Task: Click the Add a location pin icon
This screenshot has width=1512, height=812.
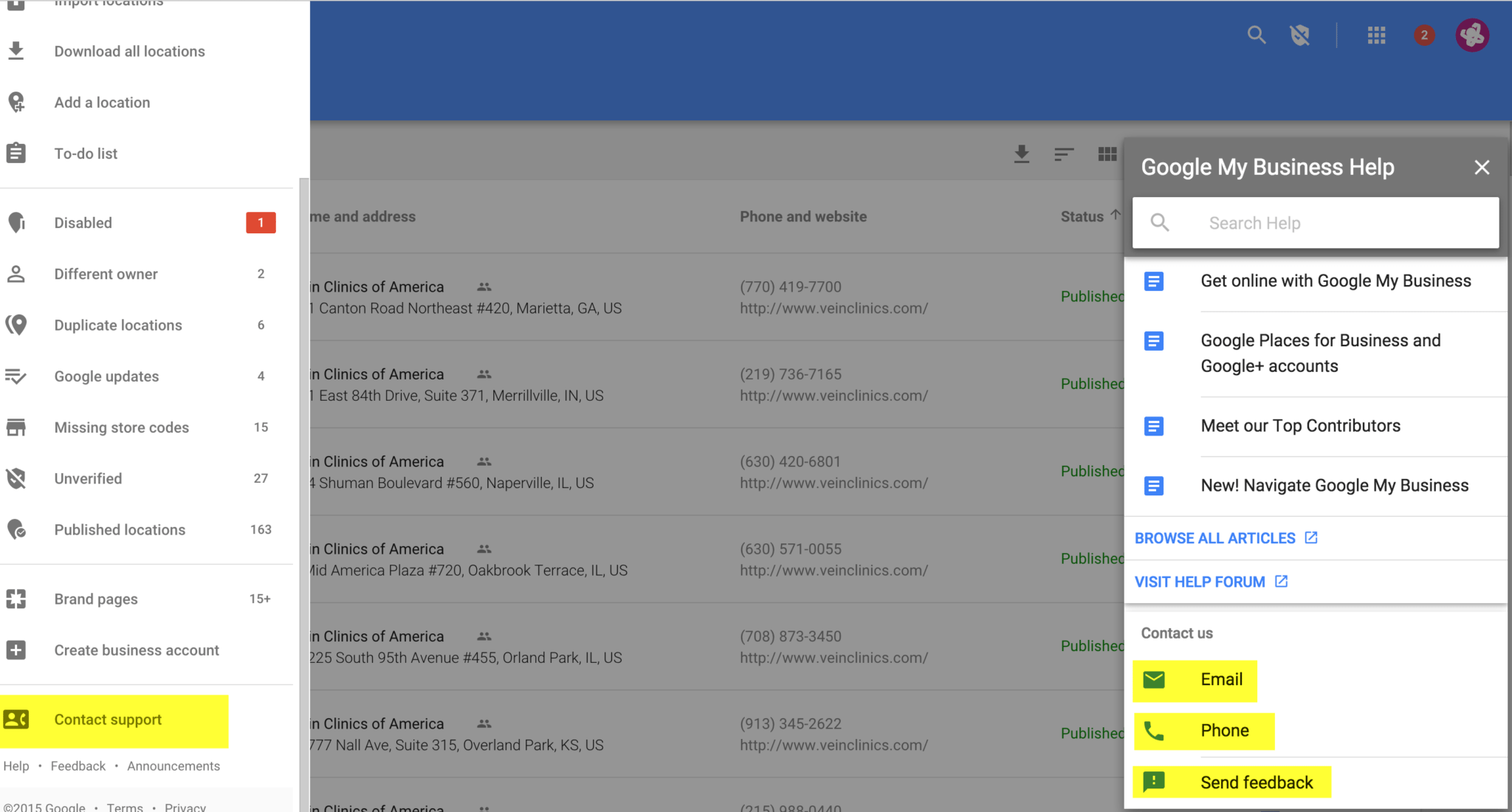Action: click(16, 102)
